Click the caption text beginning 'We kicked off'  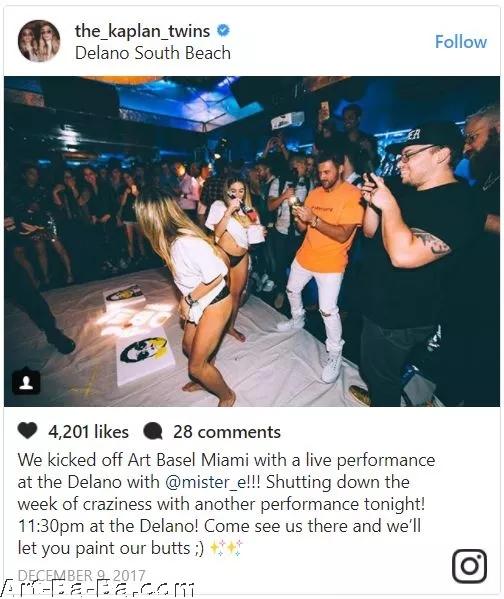226,504
